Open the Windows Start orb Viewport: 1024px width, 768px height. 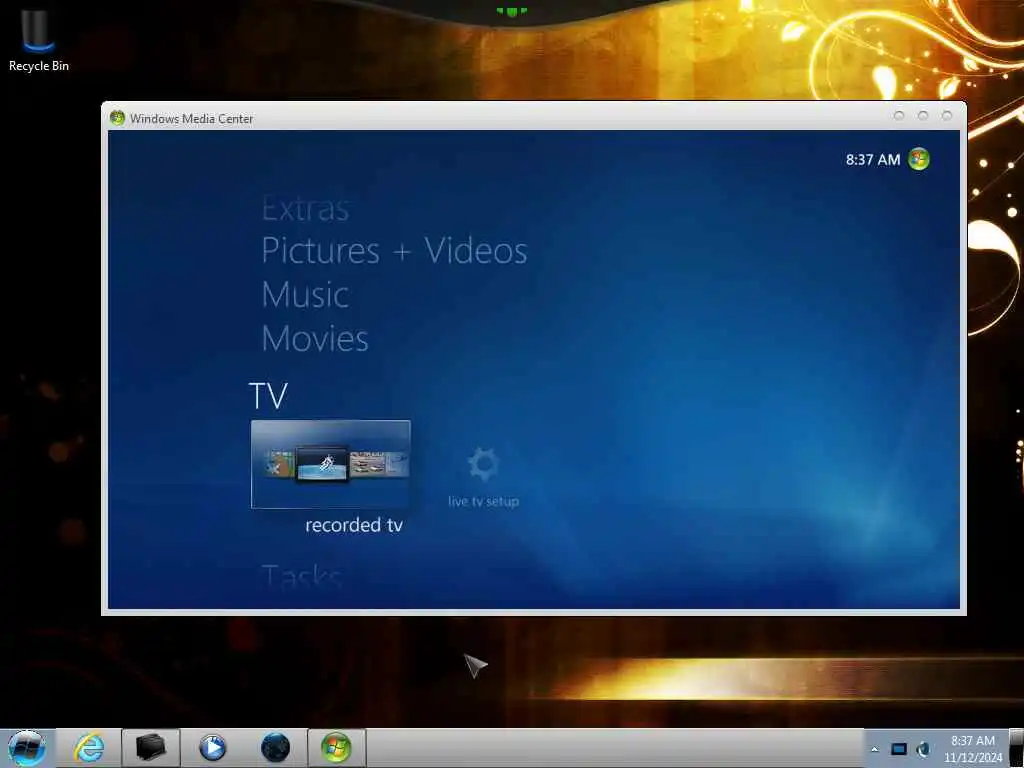(x=27, y=748)
